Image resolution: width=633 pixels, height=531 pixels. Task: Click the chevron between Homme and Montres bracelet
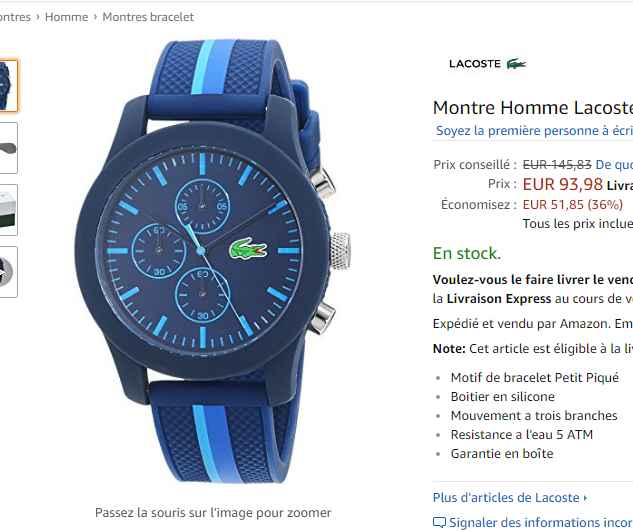pos(96,17)
